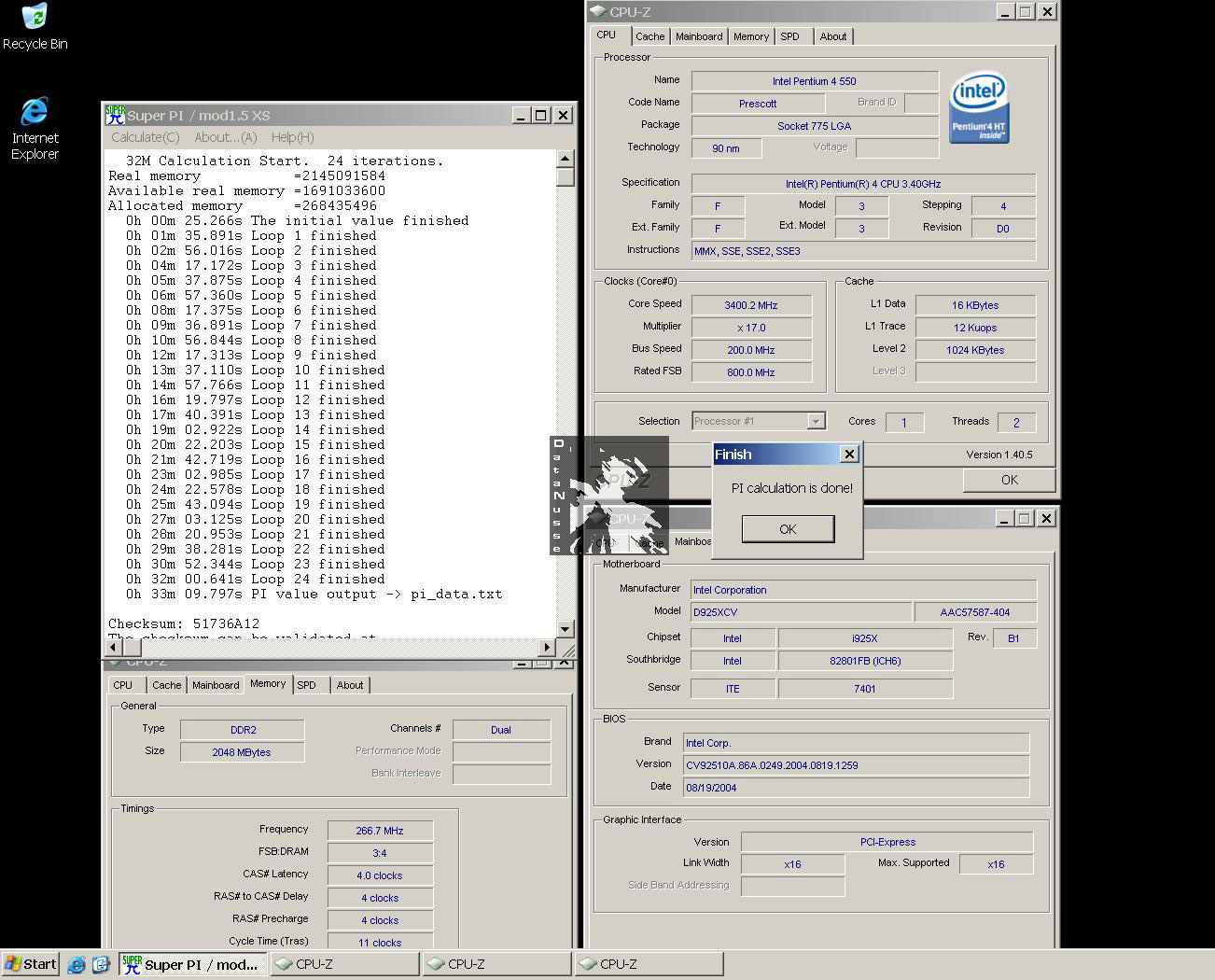Open the About...(A) menu in Super PI
Screen dimensions: 1215x980
[225, 137]
